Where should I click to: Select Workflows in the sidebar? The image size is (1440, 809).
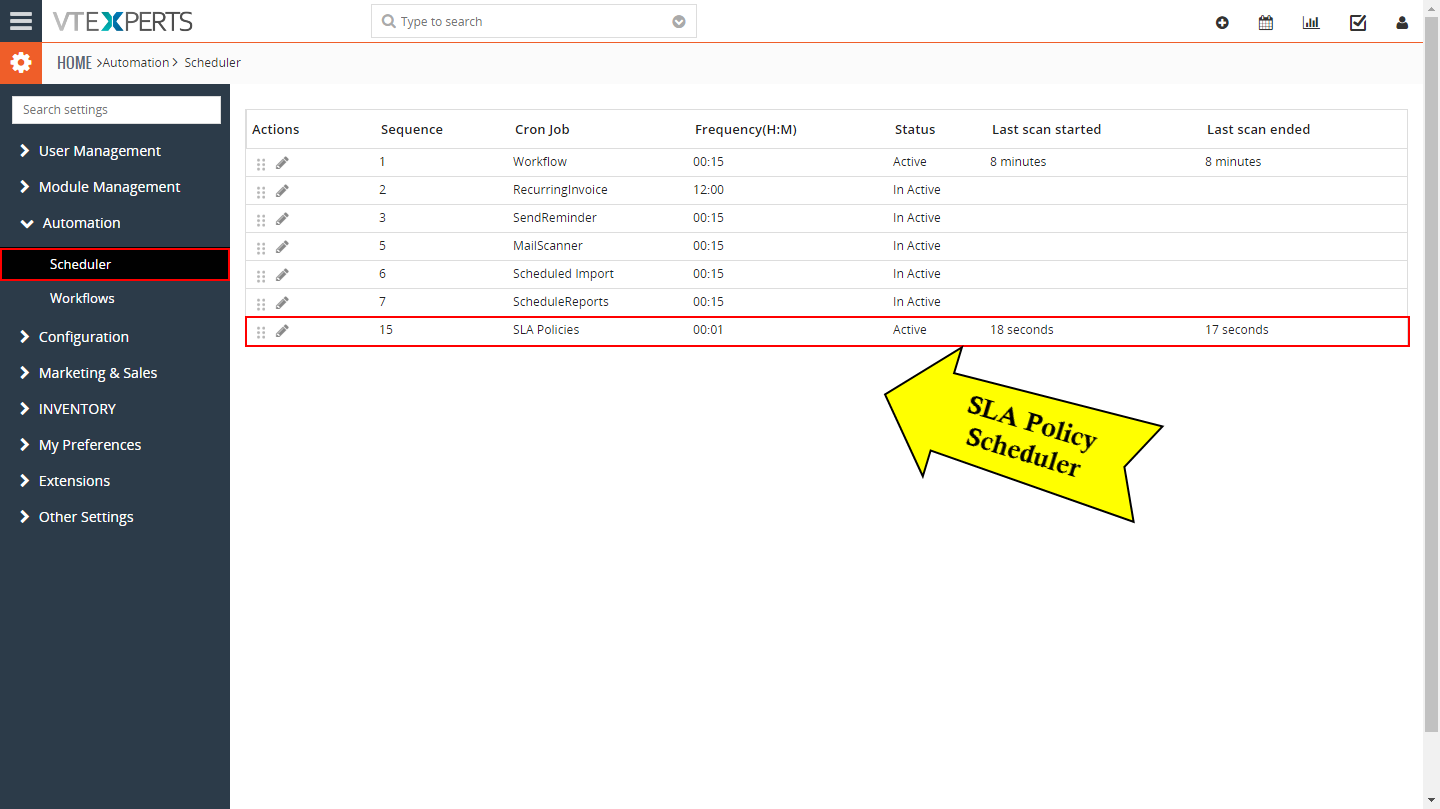point(82,298)
